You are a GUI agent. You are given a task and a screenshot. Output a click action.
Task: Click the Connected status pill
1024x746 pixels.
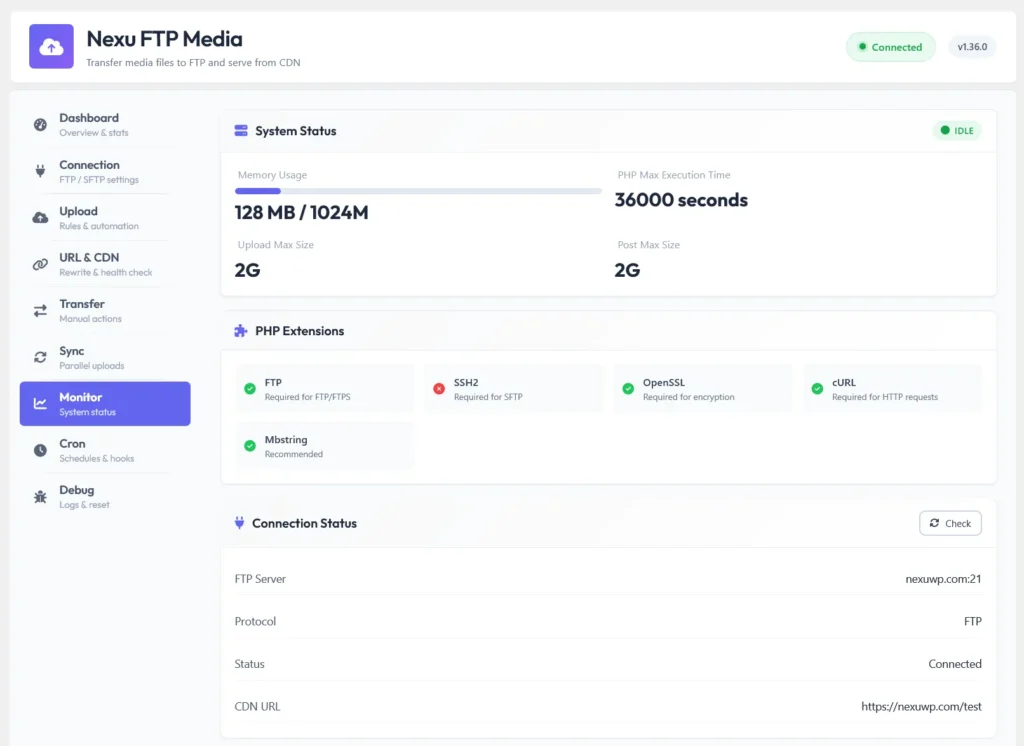(x=890, y=46)
